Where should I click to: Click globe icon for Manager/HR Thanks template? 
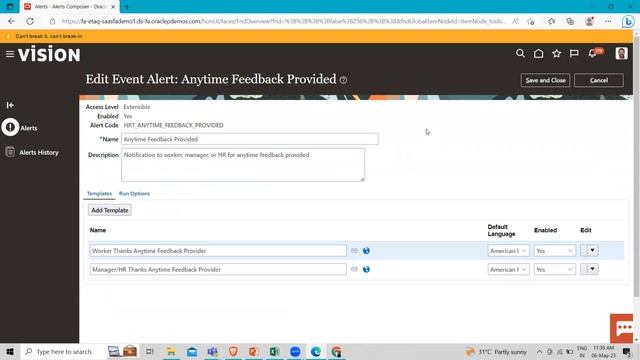(366, 269)
